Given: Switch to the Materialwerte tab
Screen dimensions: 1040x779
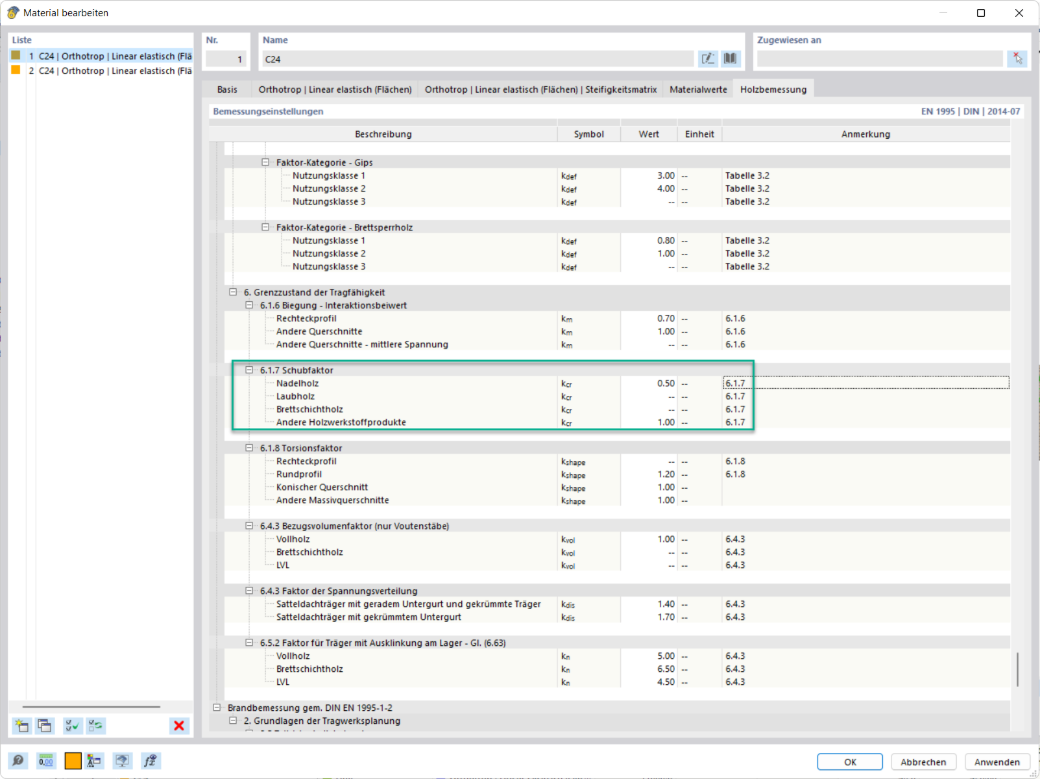Looking at the screenshot, I should click(698, 89).
